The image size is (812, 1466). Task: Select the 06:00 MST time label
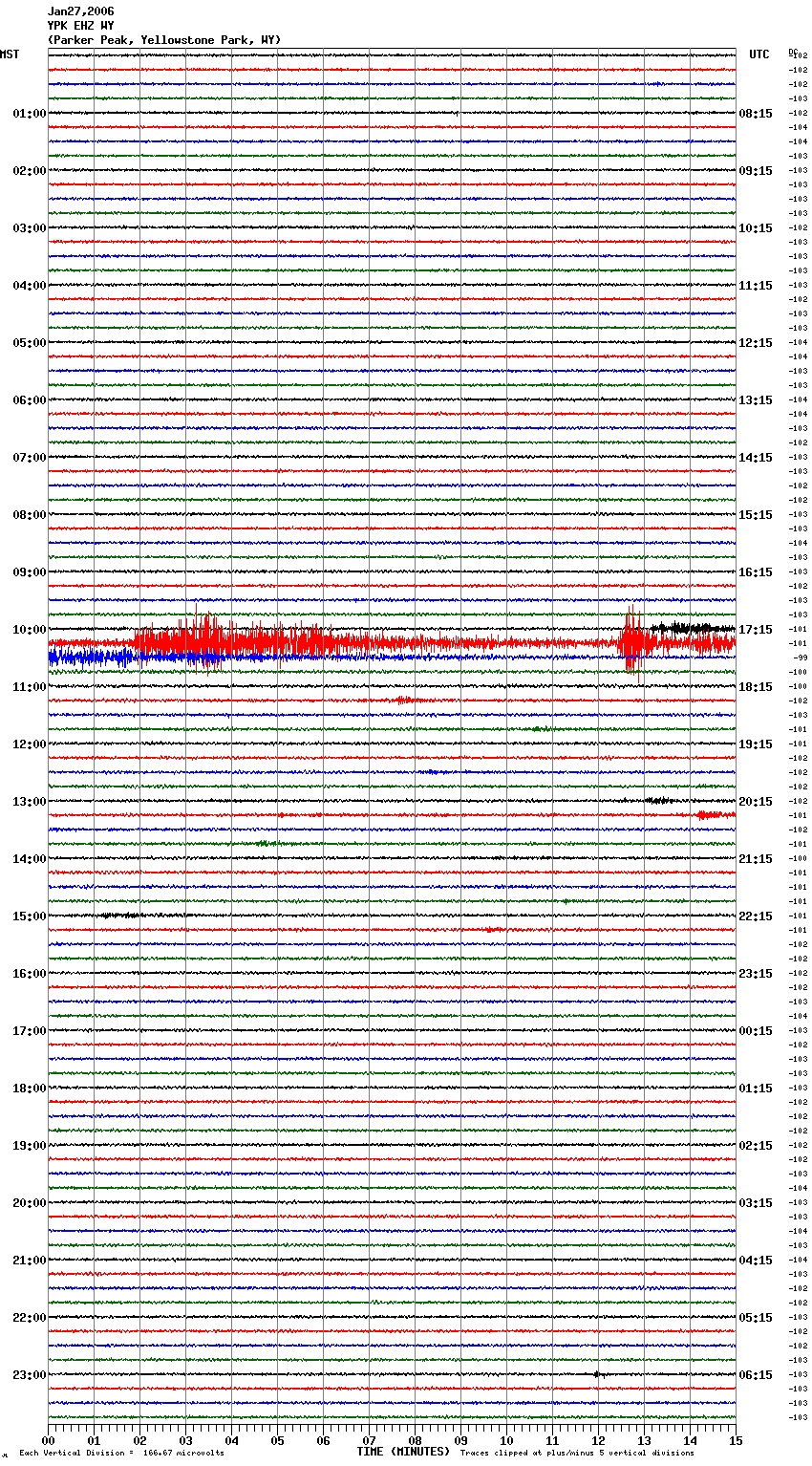[30, 400]
